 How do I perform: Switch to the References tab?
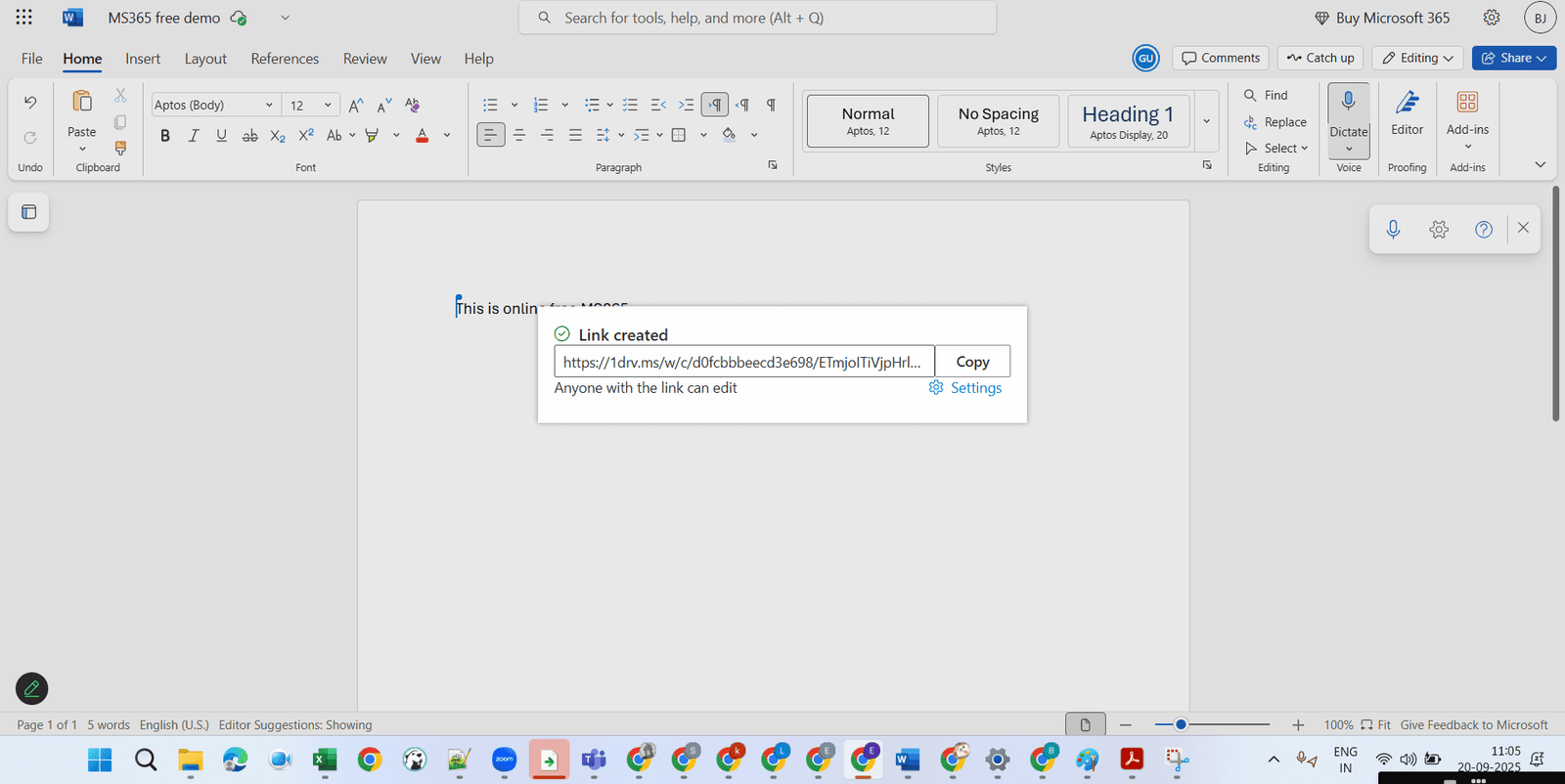point(285,59)
